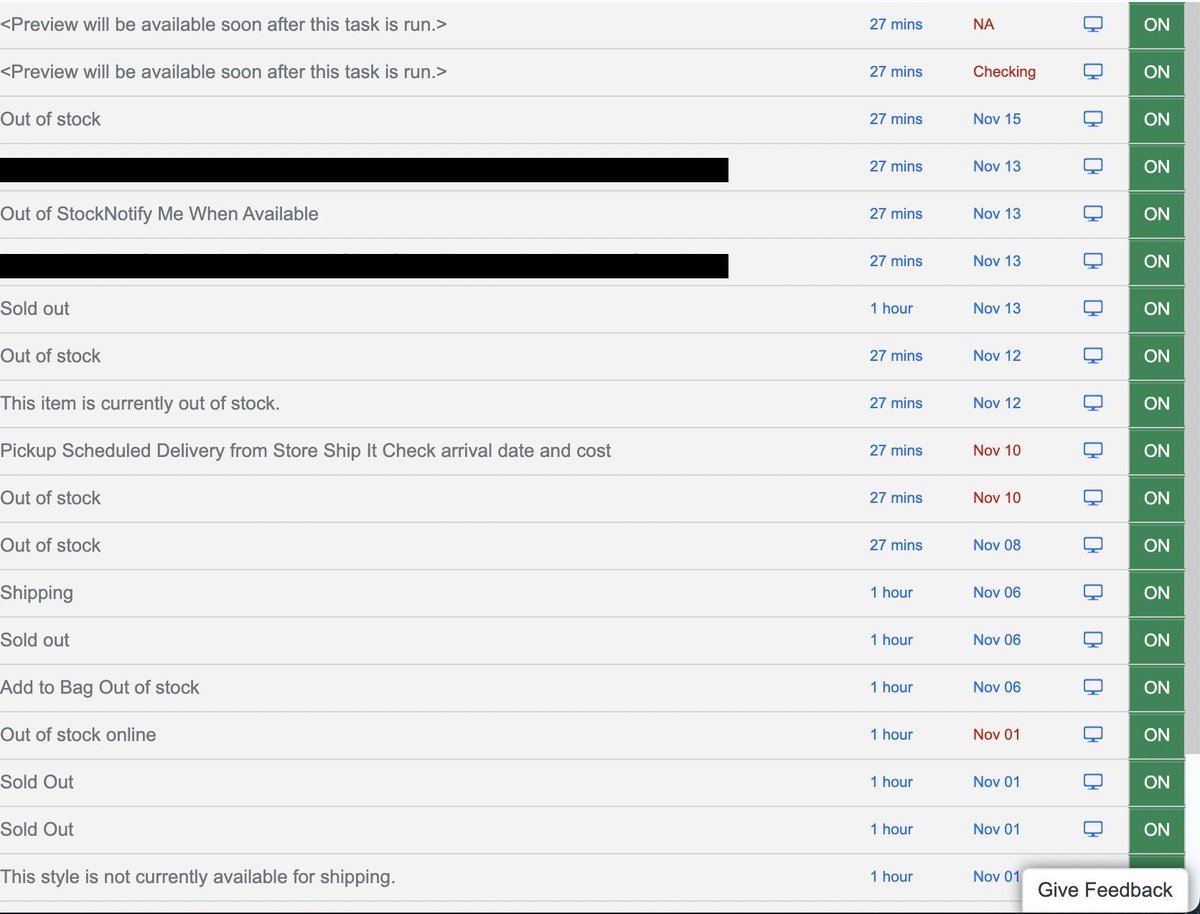1200x914 pixels.
Task: Toggle ON switch for the Pickup Scheduled Delivery row
Action: click(1157, 450)
